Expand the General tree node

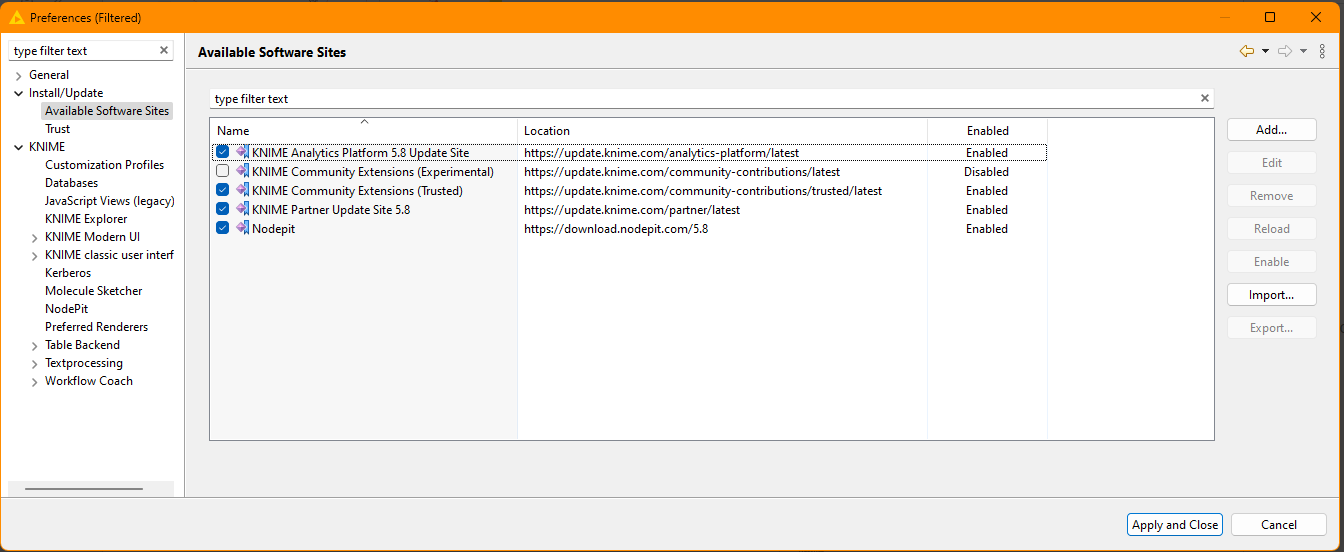pos(18,75)
